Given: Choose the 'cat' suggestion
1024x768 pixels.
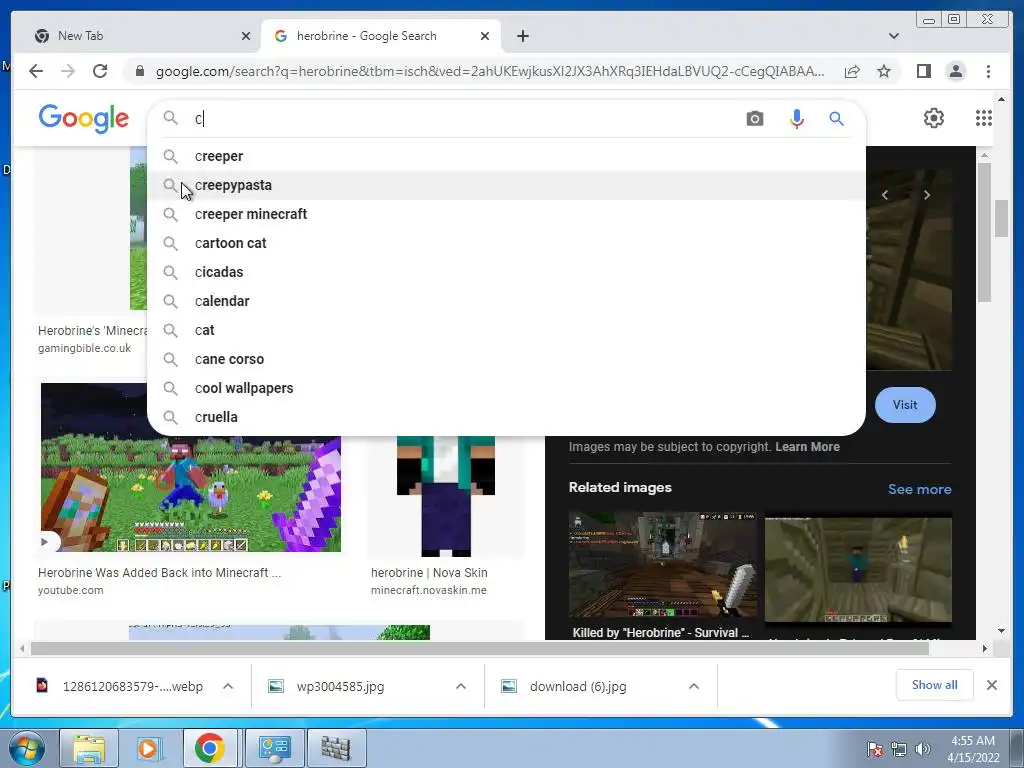Looking at the screenshot, I should click(x=506, y=330).
